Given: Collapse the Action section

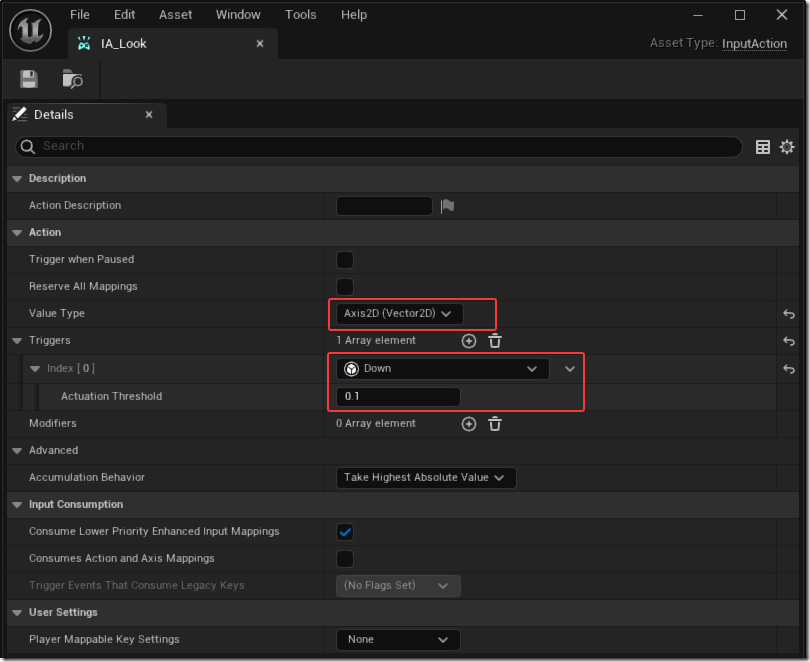Looking at the screenshot, I should 17,233.
